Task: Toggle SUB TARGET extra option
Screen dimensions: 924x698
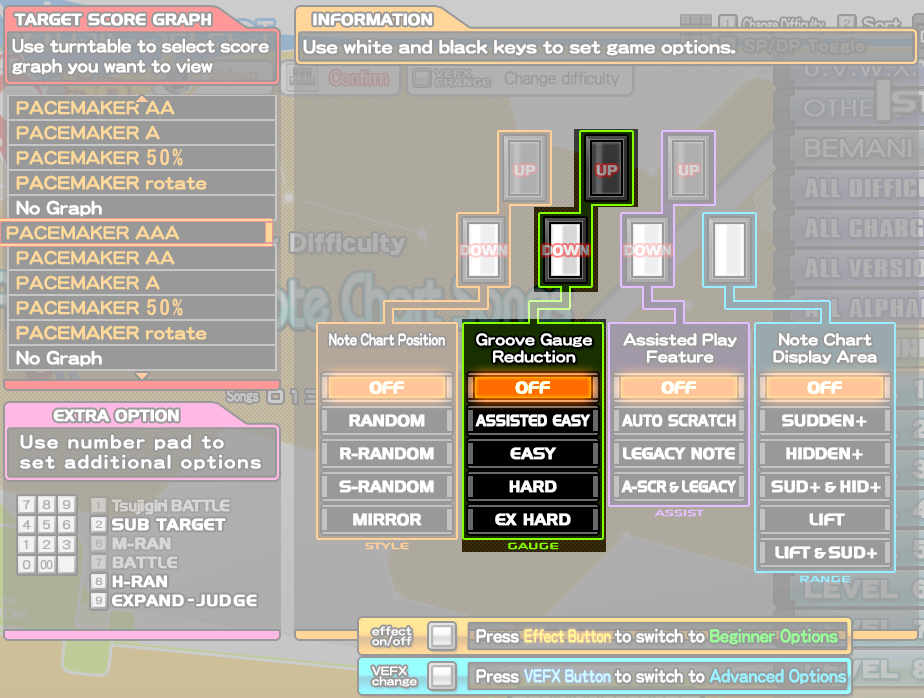Action: (158, 525)
